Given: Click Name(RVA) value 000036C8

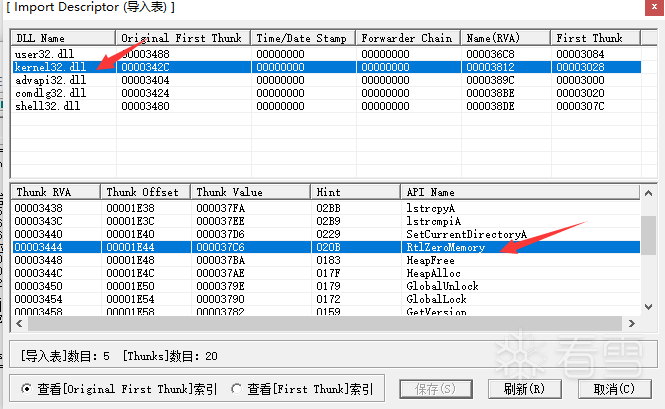Looking at the screenshot, I should coord(491,54).
